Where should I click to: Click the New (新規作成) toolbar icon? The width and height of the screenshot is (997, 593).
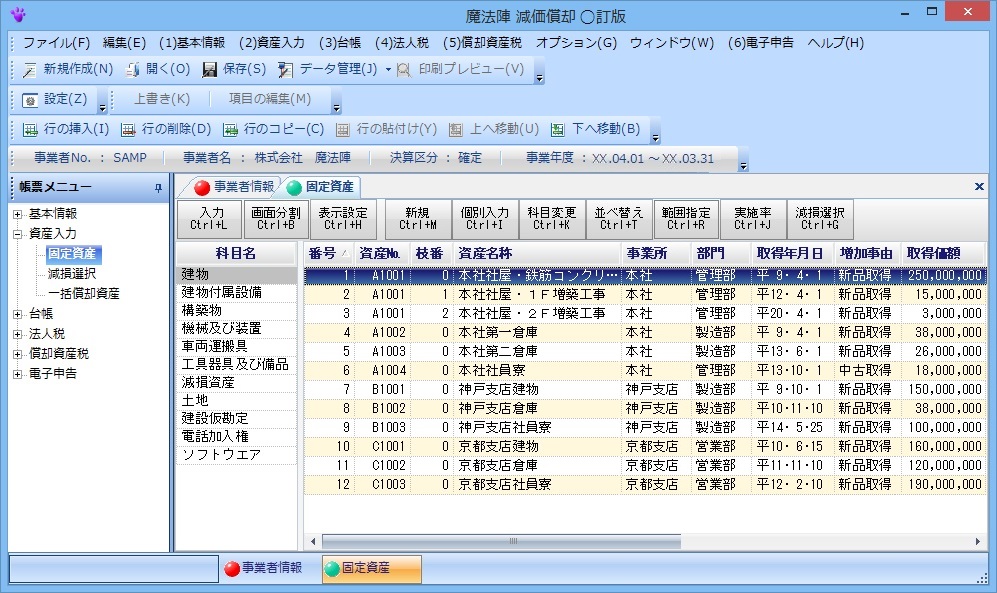click(29, 70)
